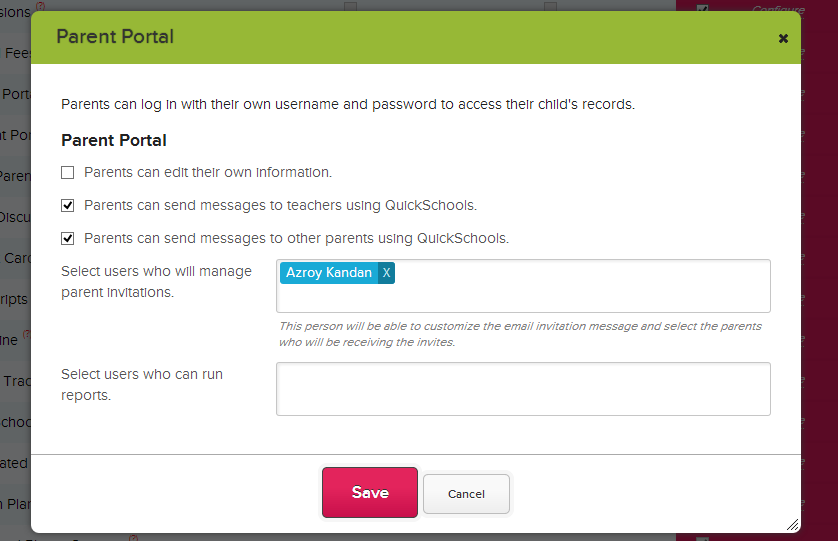Uncheck parents sending messages to teachers

tap(68, 205)
